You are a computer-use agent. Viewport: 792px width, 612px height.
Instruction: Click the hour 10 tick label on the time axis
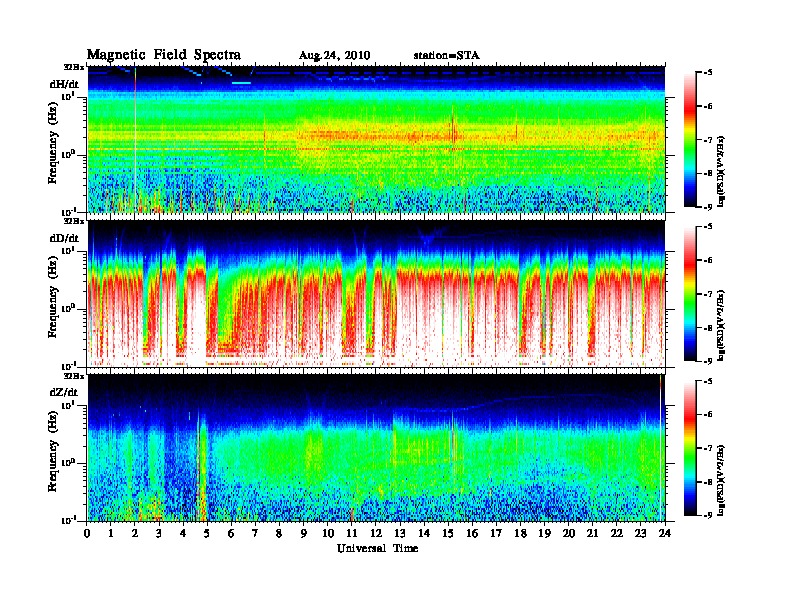pyautogui.click(x=328, y=533)
